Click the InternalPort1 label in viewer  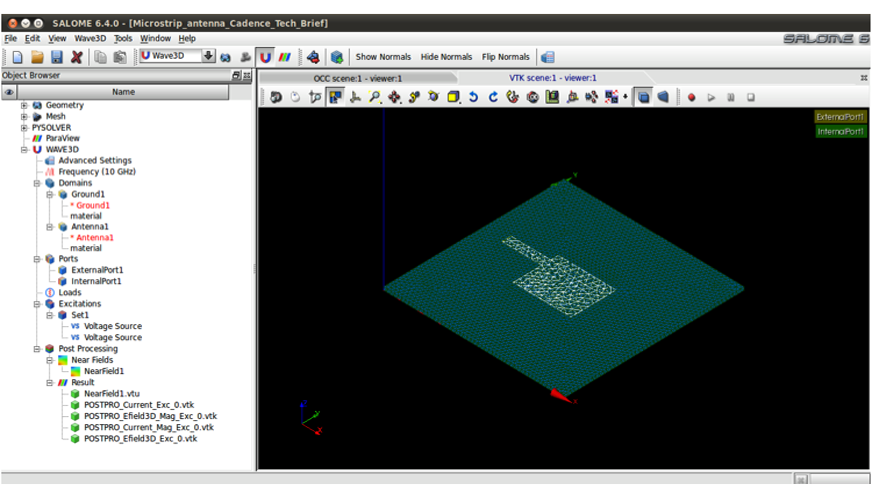click(x=840, y=131)
